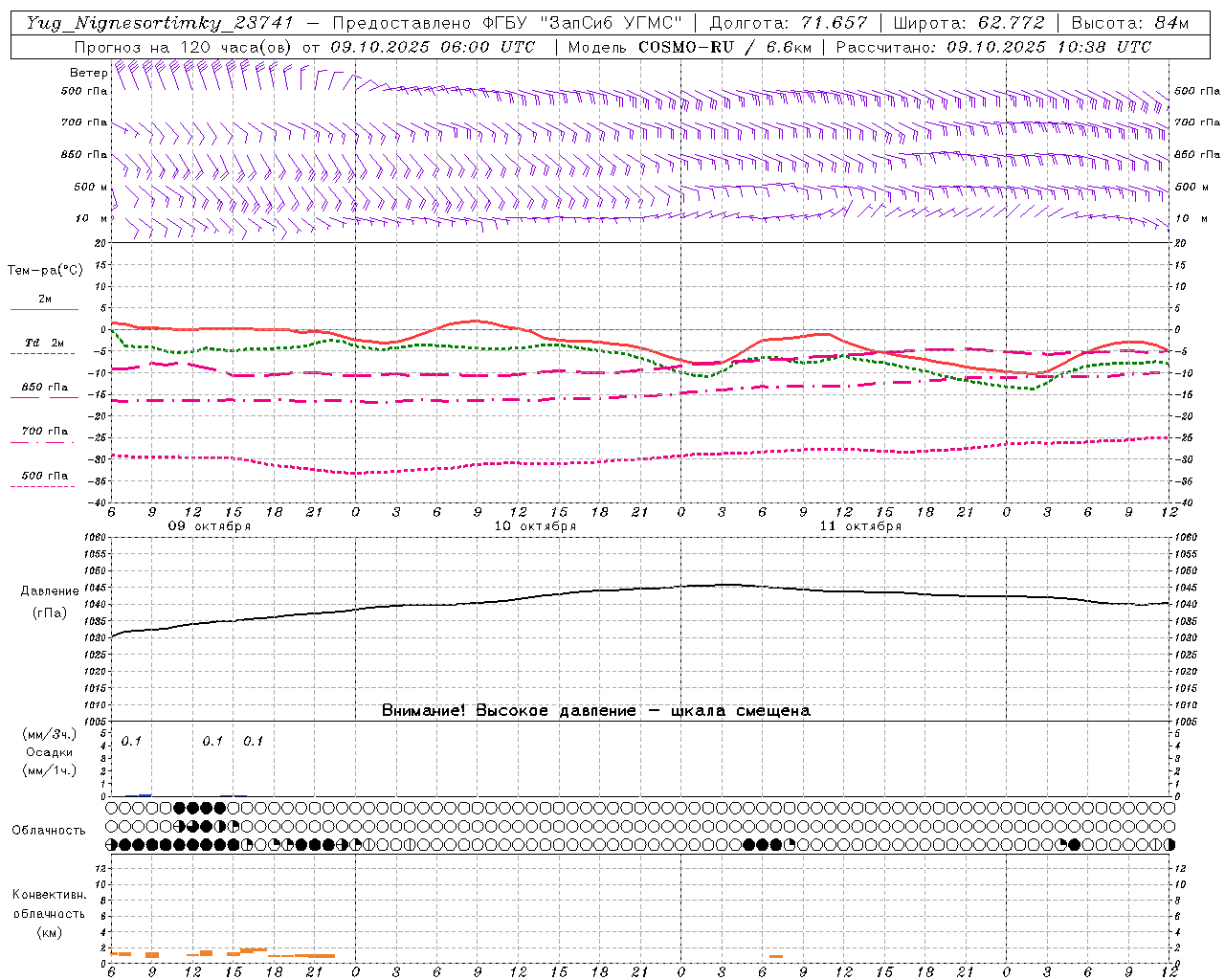Click the (мм/1ч.) precipitation unit label
This screenshot has height=980, width=1225.
pos(50,770)
